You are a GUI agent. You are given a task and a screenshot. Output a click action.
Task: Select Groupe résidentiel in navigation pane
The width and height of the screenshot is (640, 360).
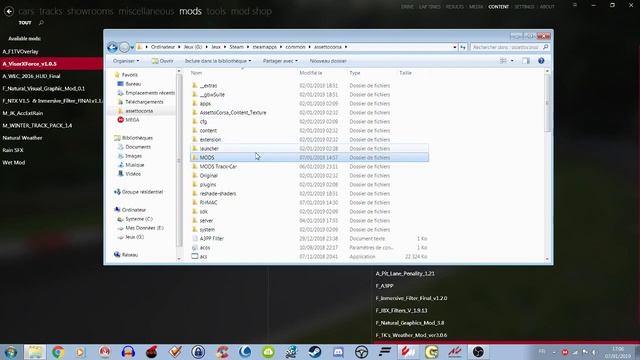point(139,192)
